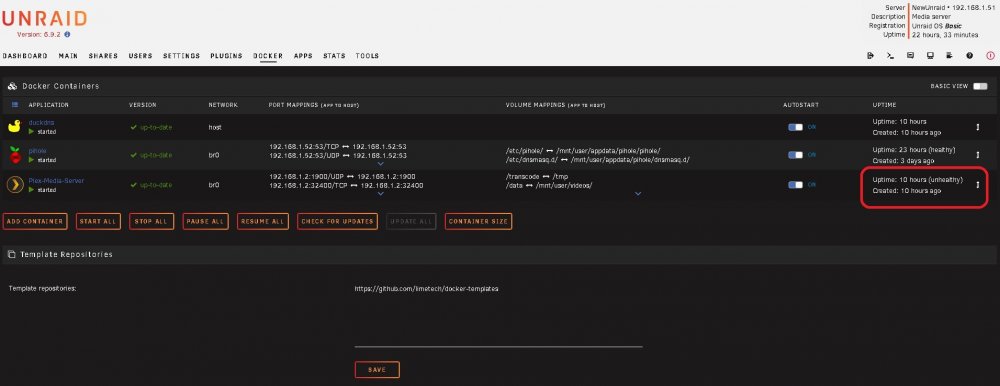Click the move handle on pihole row
Screen dimensions: 1000x386
click(978, 155)
